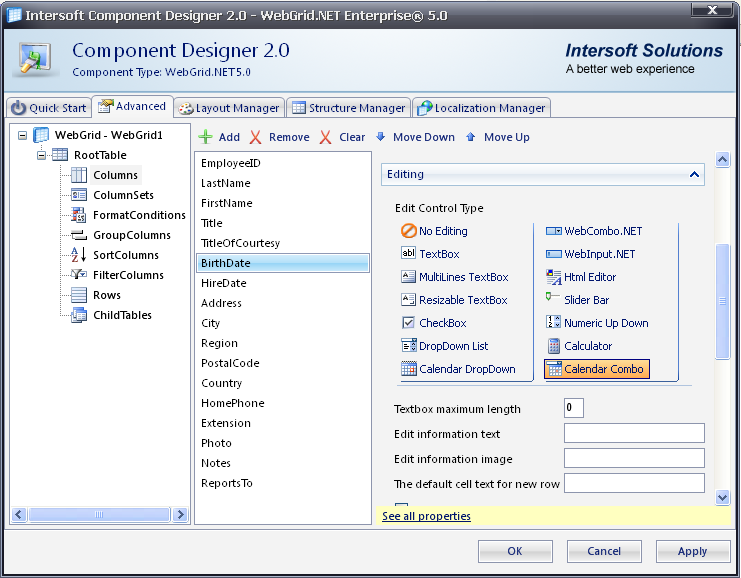The image size is (741, 578).
Task: Click the OK button
Action: 515,551
